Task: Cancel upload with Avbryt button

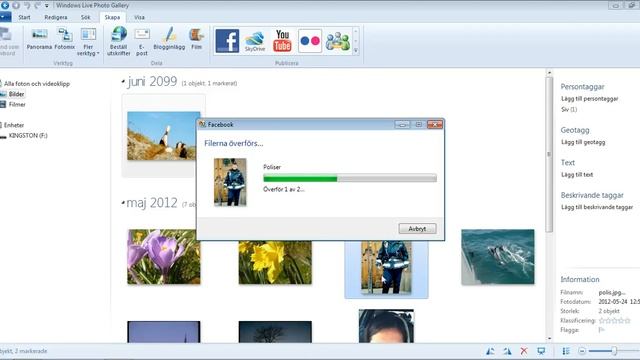Action: [x=417, y=229]
